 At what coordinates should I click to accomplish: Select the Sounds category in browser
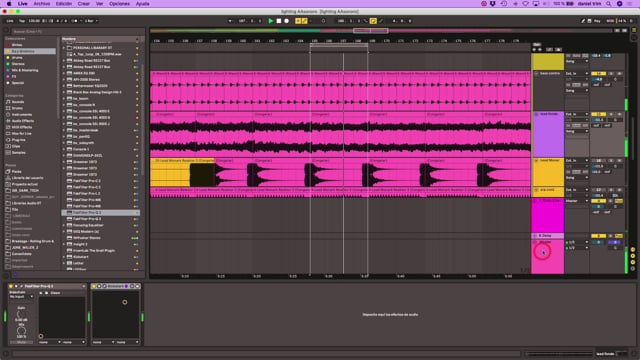tap(18, 102)
